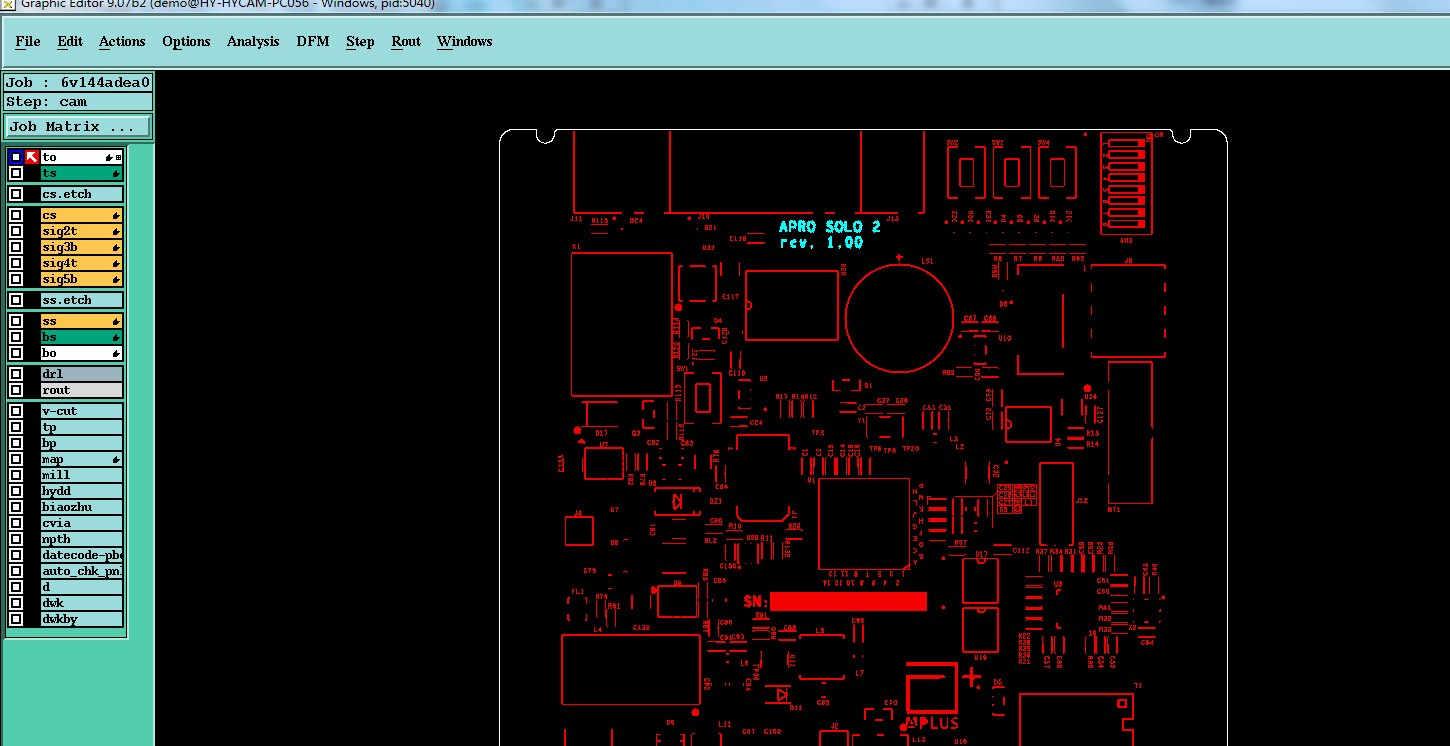Click the hand icon on the 'sig4t' layer
The width and height of the screenshot is (1450, 746).
click(116, 264)
